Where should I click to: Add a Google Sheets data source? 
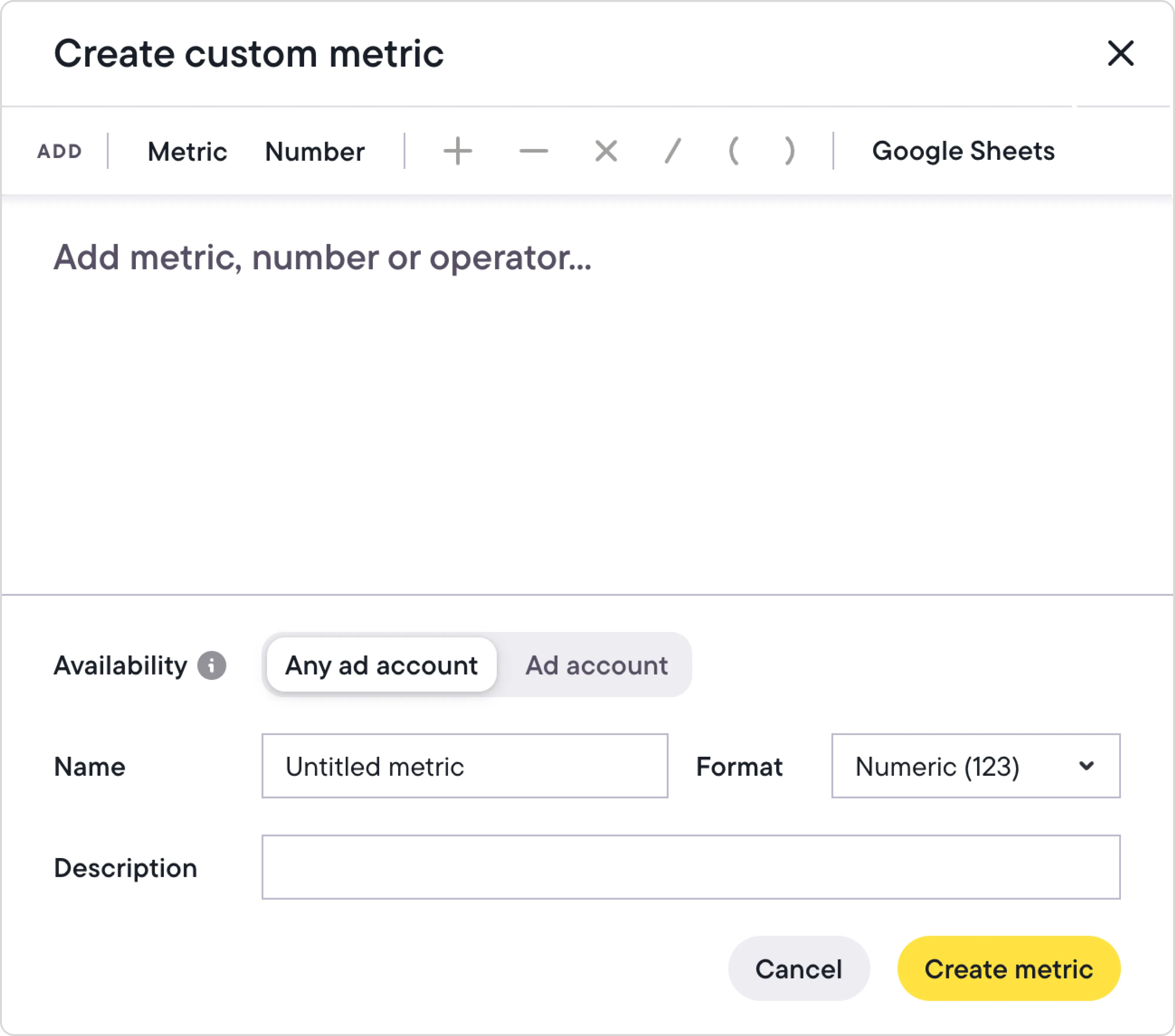pyautogui.click(x=963, y=152)
